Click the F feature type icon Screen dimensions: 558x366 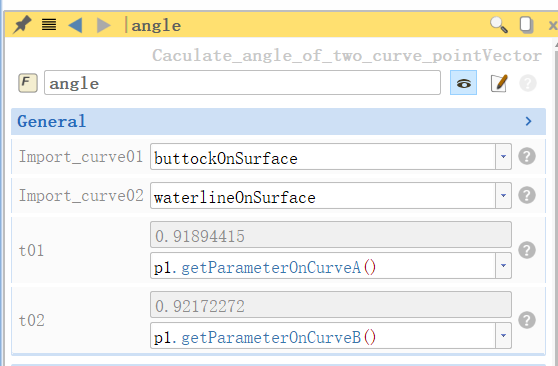[28, 83]
